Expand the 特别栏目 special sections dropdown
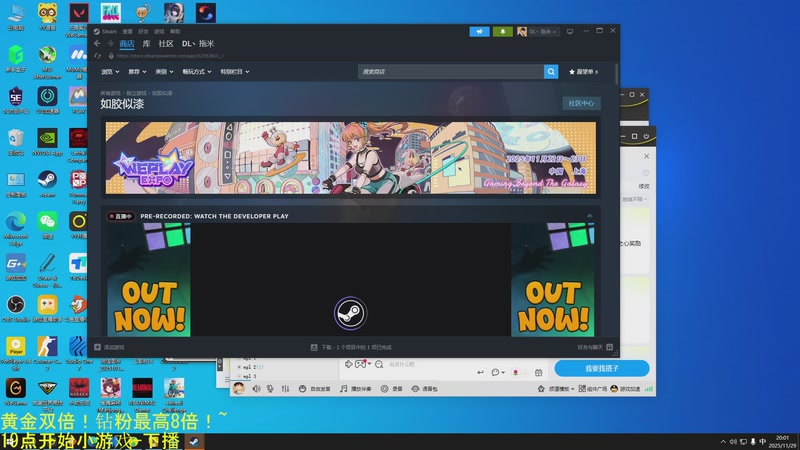 pyautogui.click(x=235, y=72)
